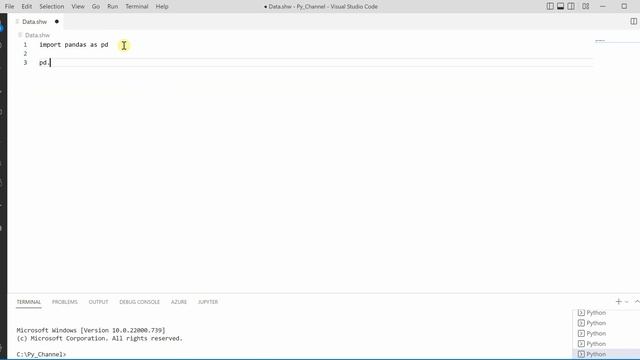
Task: Open Customize Layout icon
Action: pos(585,7)
